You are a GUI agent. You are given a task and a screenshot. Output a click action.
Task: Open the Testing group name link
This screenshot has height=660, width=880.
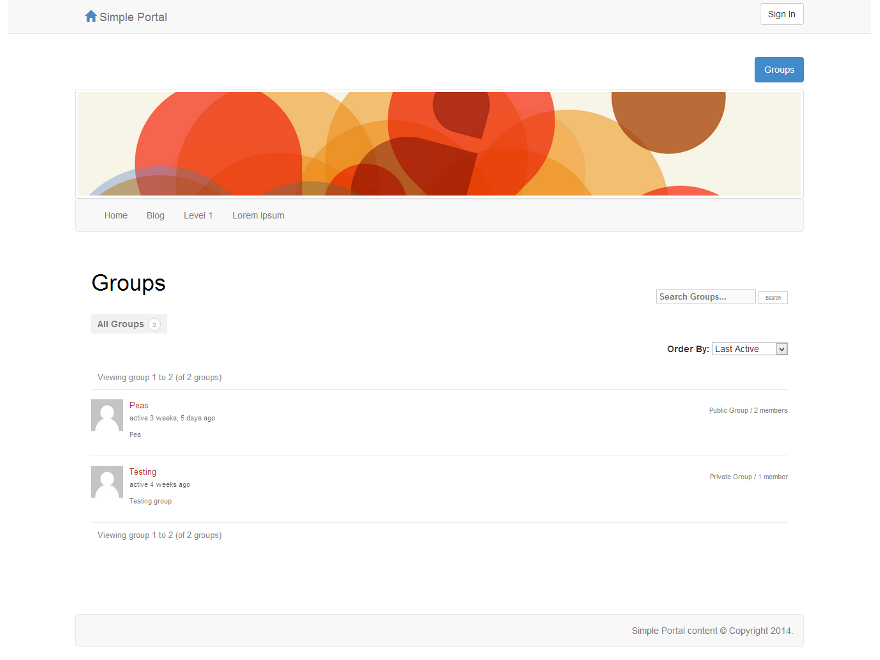click(142, 472)
